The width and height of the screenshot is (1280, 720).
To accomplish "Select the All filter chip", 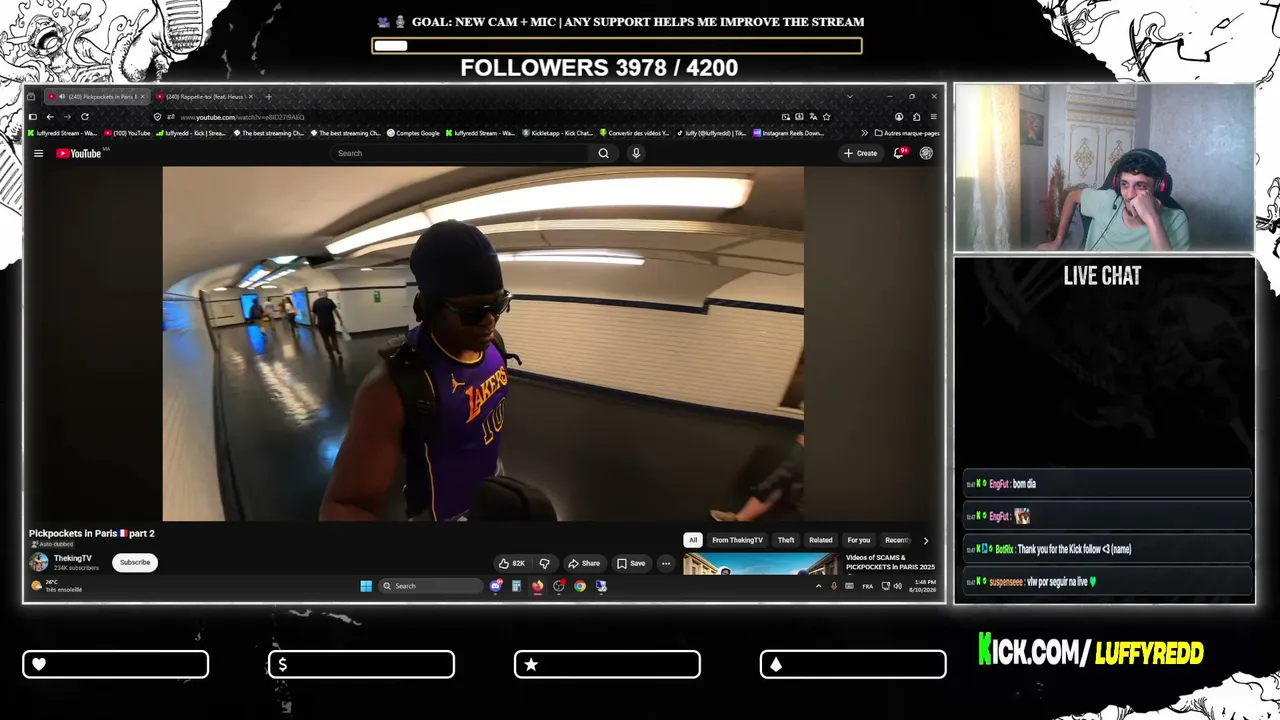I will point(693,540).
